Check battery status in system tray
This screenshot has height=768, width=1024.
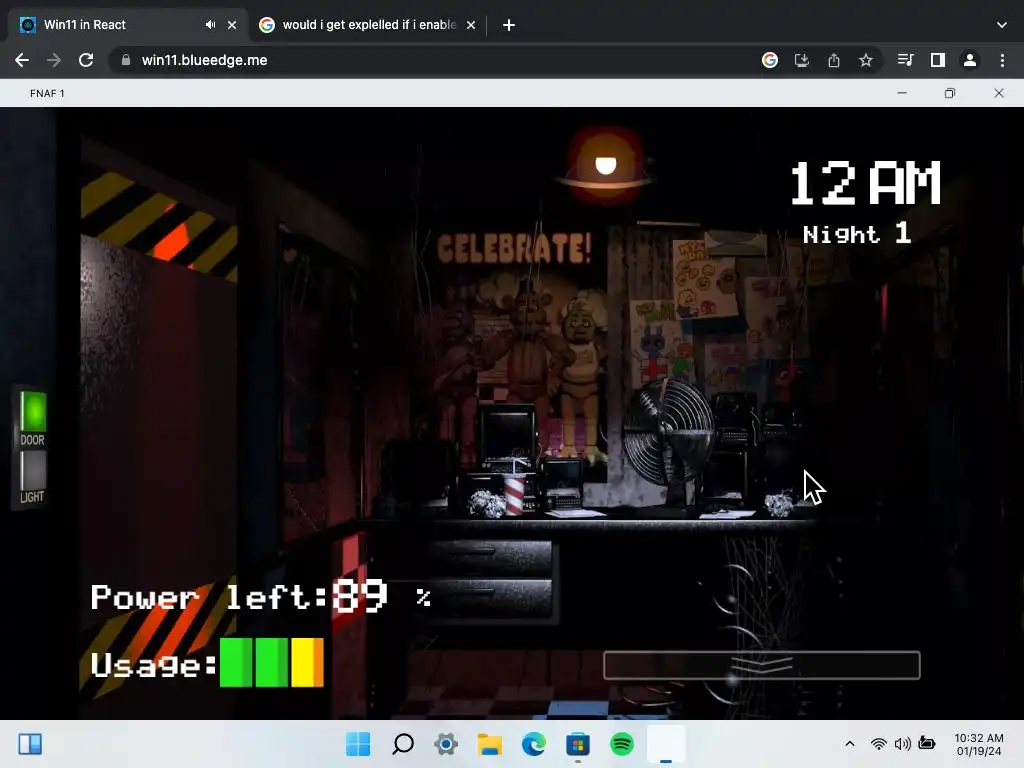(x=927, y=743)
